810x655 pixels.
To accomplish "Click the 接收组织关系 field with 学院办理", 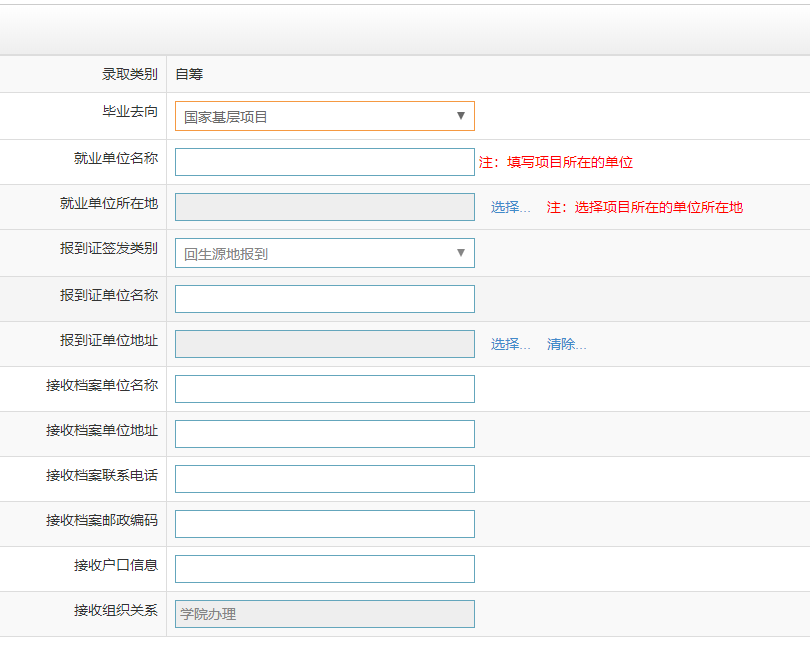I will (324, 614).
